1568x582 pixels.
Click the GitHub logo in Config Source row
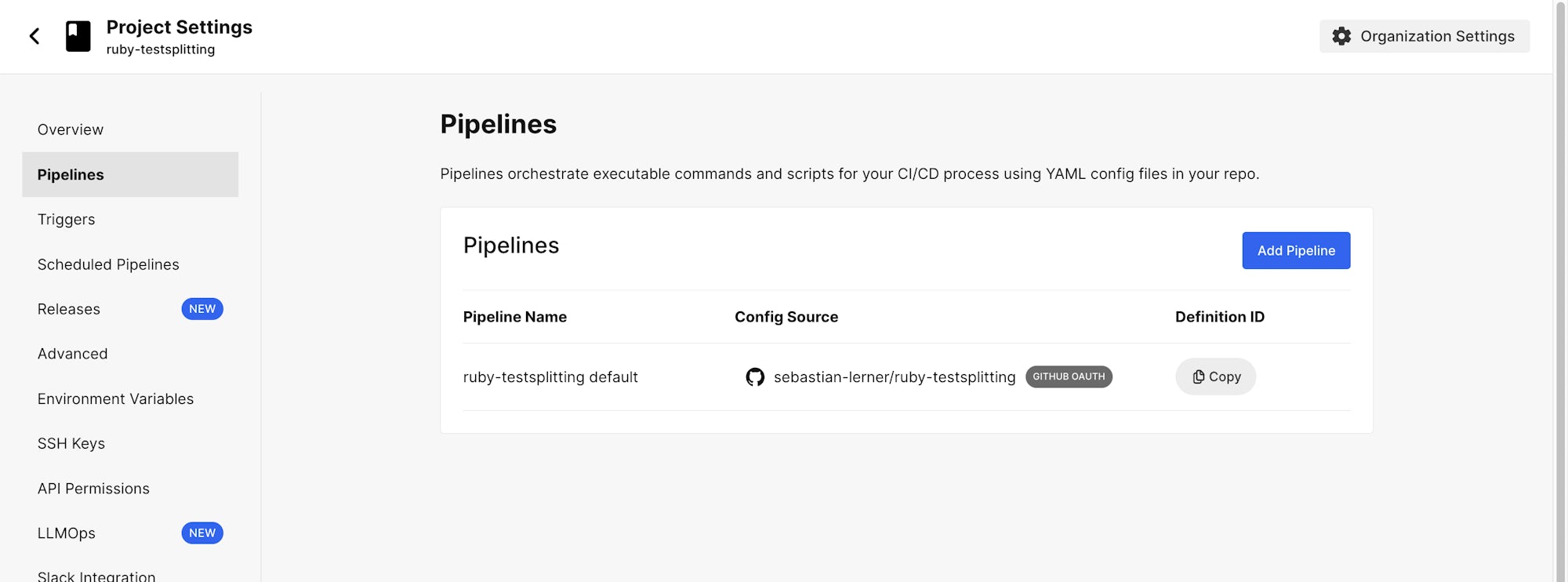pyautogui.click(x=755, y=376)
